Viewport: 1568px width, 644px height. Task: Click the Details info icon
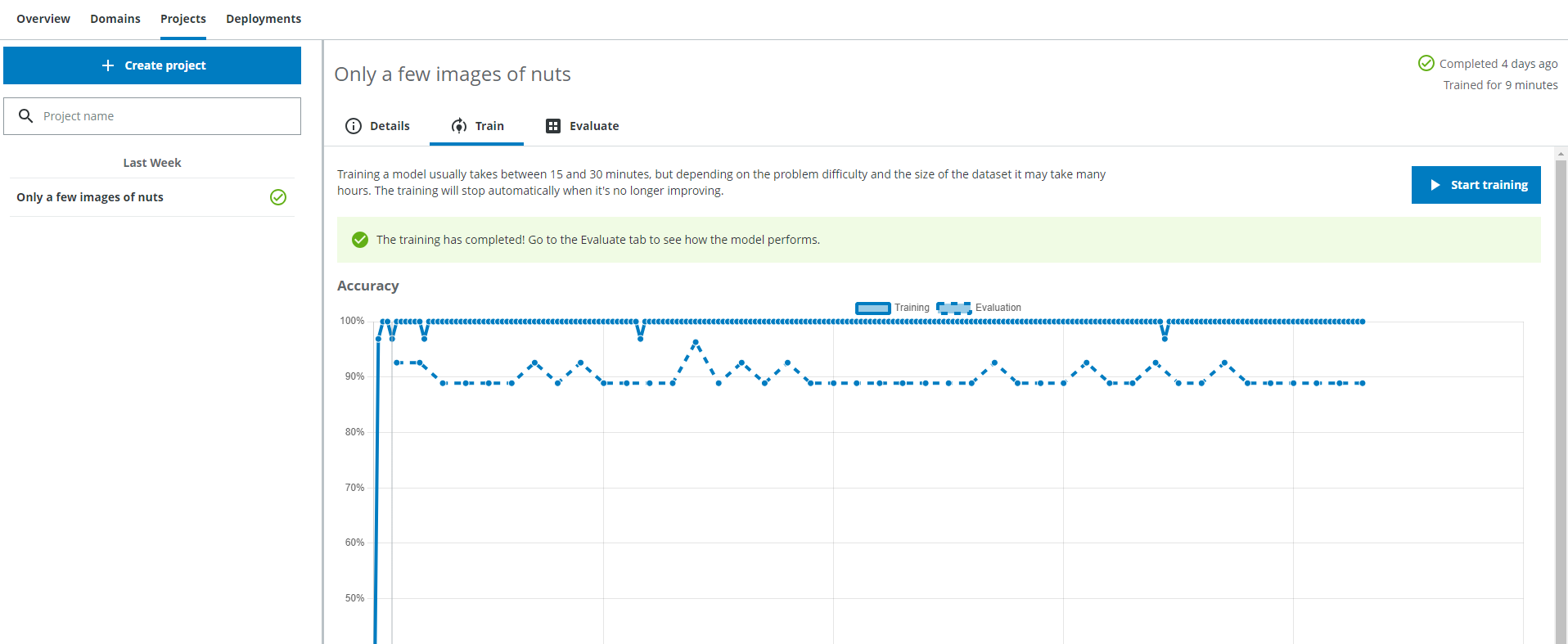tap(354, 126)
